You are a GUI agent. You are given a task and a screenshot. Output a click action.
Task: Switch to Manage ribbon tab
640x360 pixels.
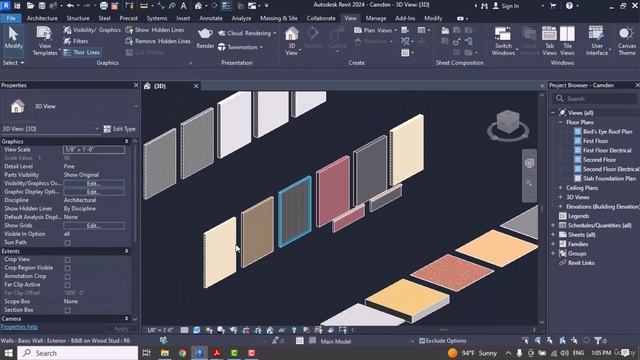pos(376,18)
